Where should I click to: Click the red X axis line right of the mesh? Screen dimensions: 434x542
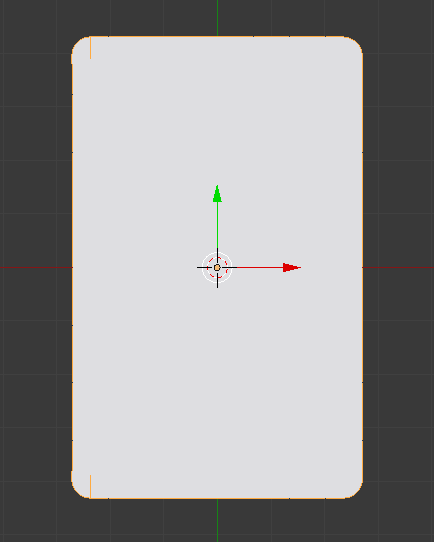coord(398,268)
